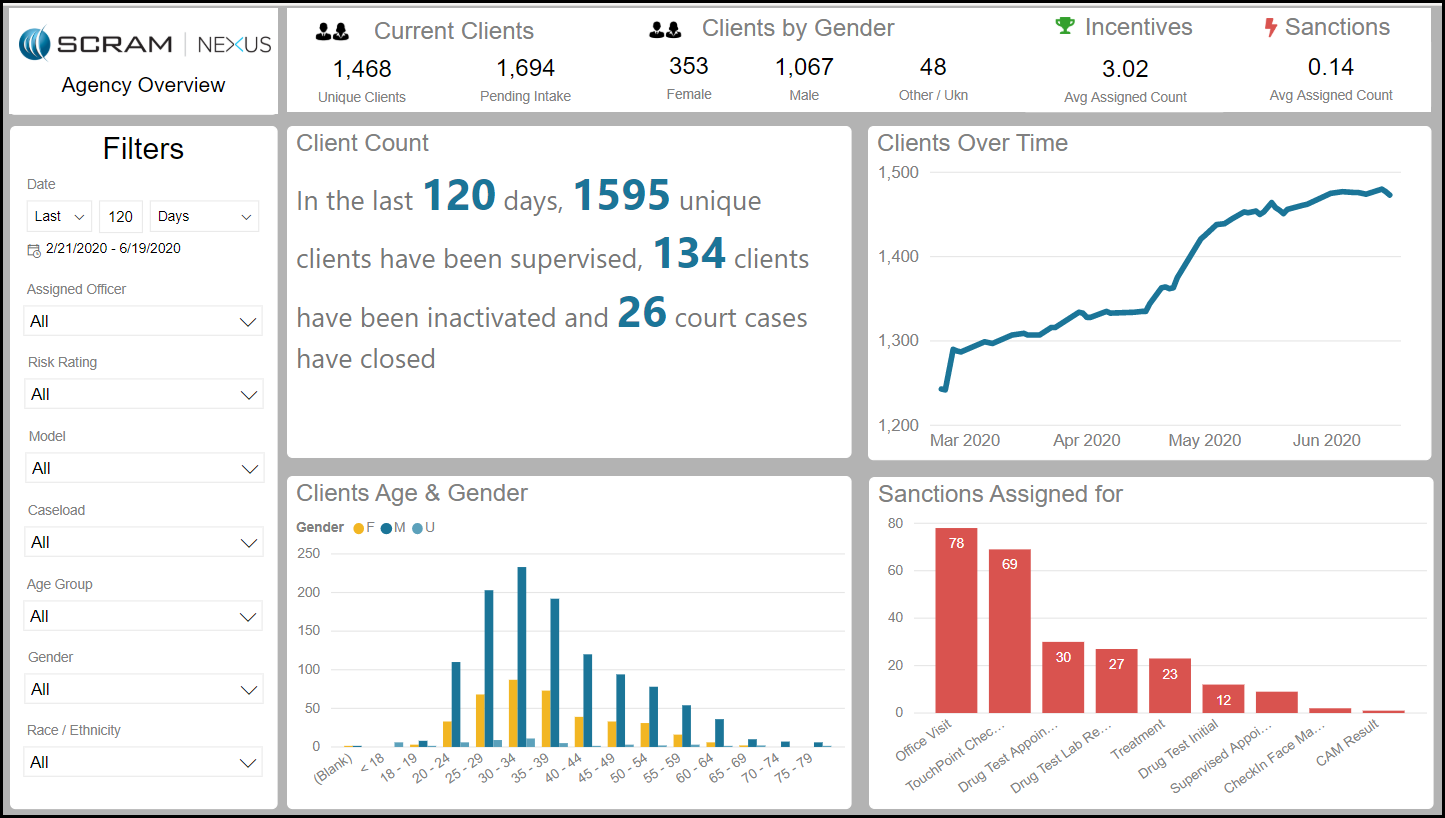Select the Office Visit sanctions bar
The height and width of the screenshot is (818, 1445).
pos(956,620)
